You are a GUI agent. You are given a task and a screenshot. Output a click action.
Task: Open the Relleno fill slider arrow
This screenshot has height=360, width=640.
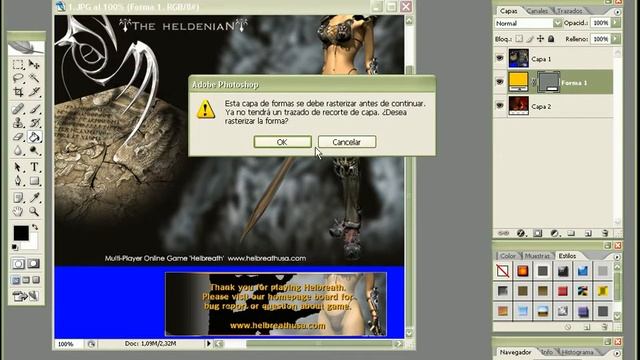pyautogui.click(x=616, y=39)
